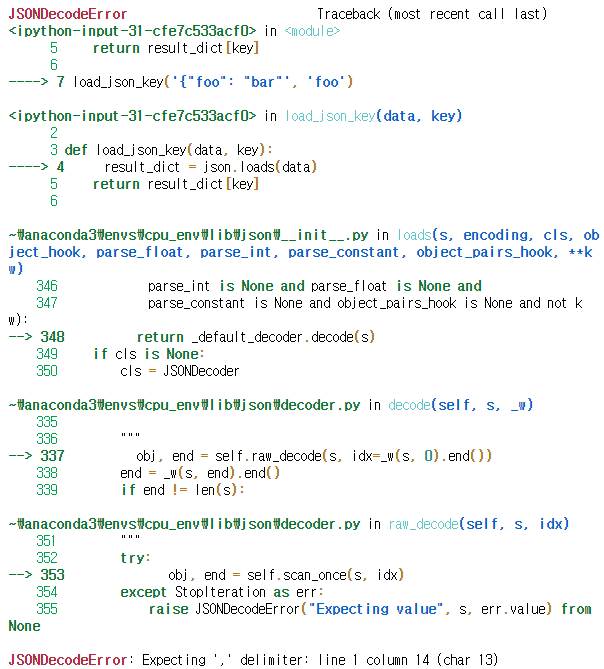Click the 'if end != len(s):' line
The height and width of the screenshot is (669, 604).
(183, 490)
